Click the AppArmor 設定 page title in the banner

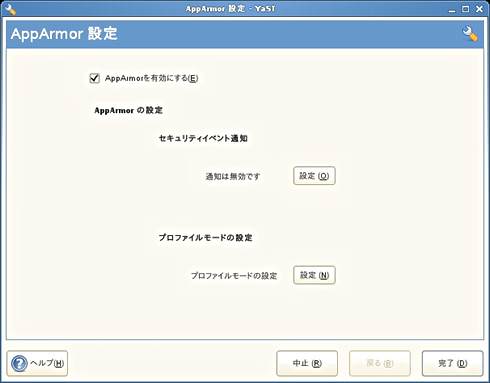tap(64, 34)
